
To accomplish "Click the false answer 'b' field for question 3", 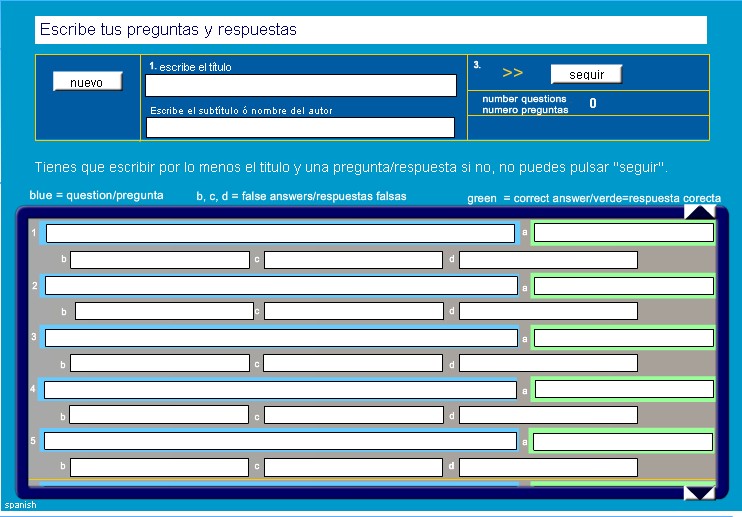I will pyautogui.click(x=160, y=363).
